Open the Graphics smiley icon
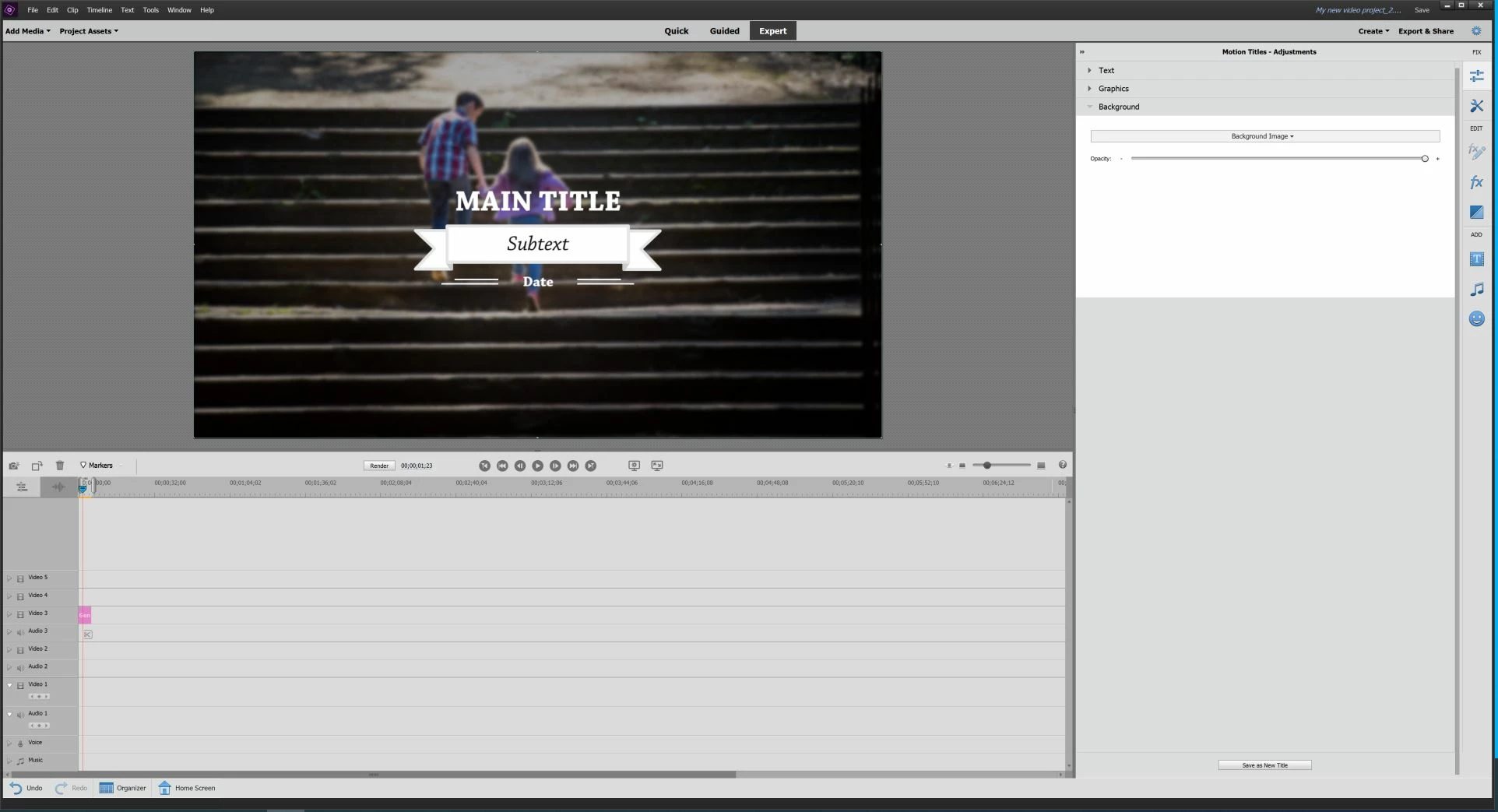The width and height of the screenshot is (1498, 812). (1476, 318)
